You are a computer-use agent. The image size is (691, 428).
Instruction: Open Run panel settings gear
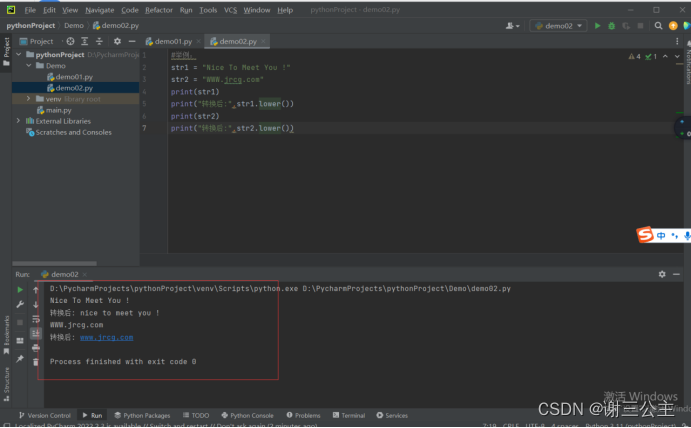pyautogui.click(x=662, y=275)
